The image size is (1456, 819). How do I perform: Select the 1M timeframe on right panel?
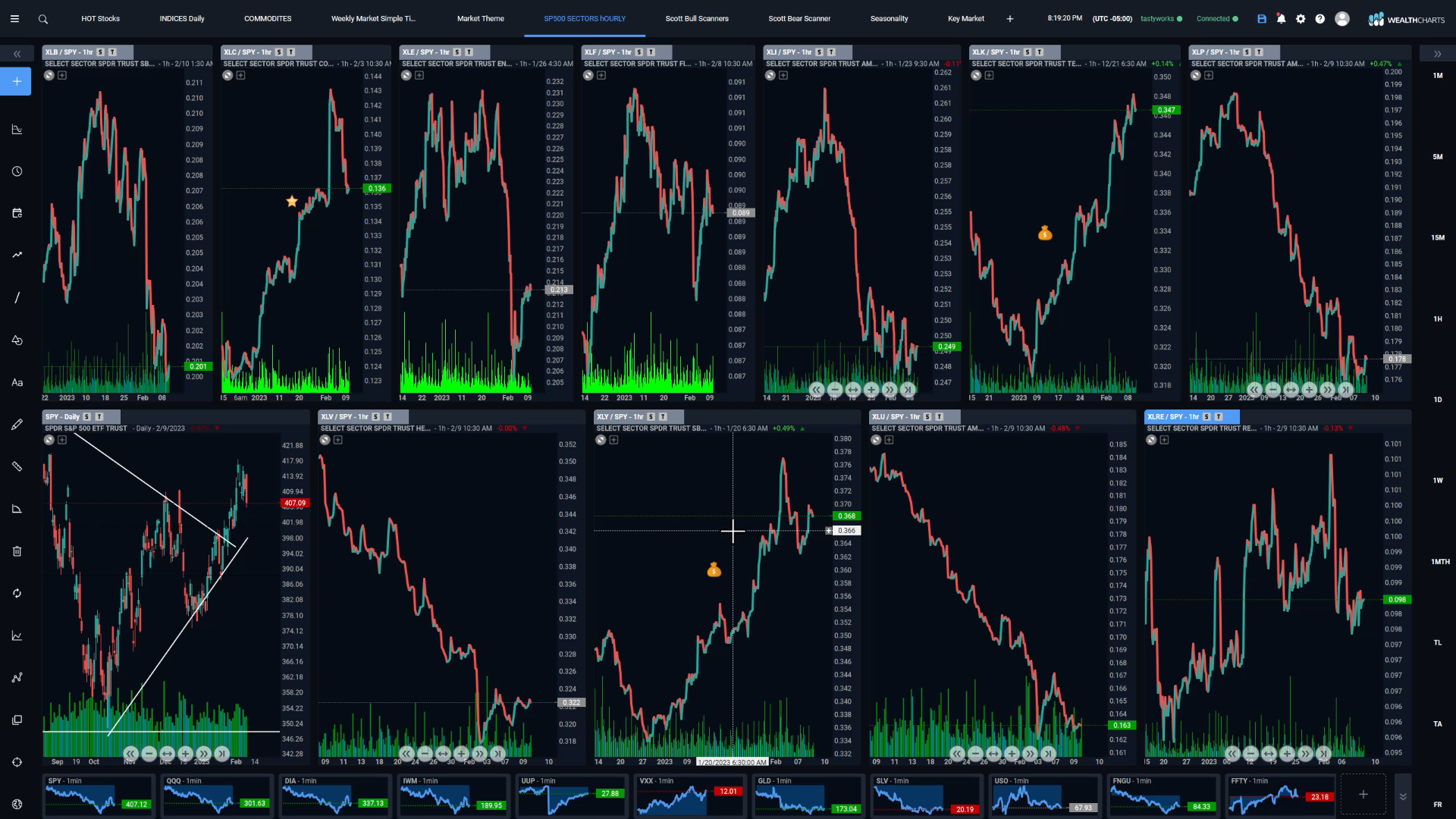1437,76
